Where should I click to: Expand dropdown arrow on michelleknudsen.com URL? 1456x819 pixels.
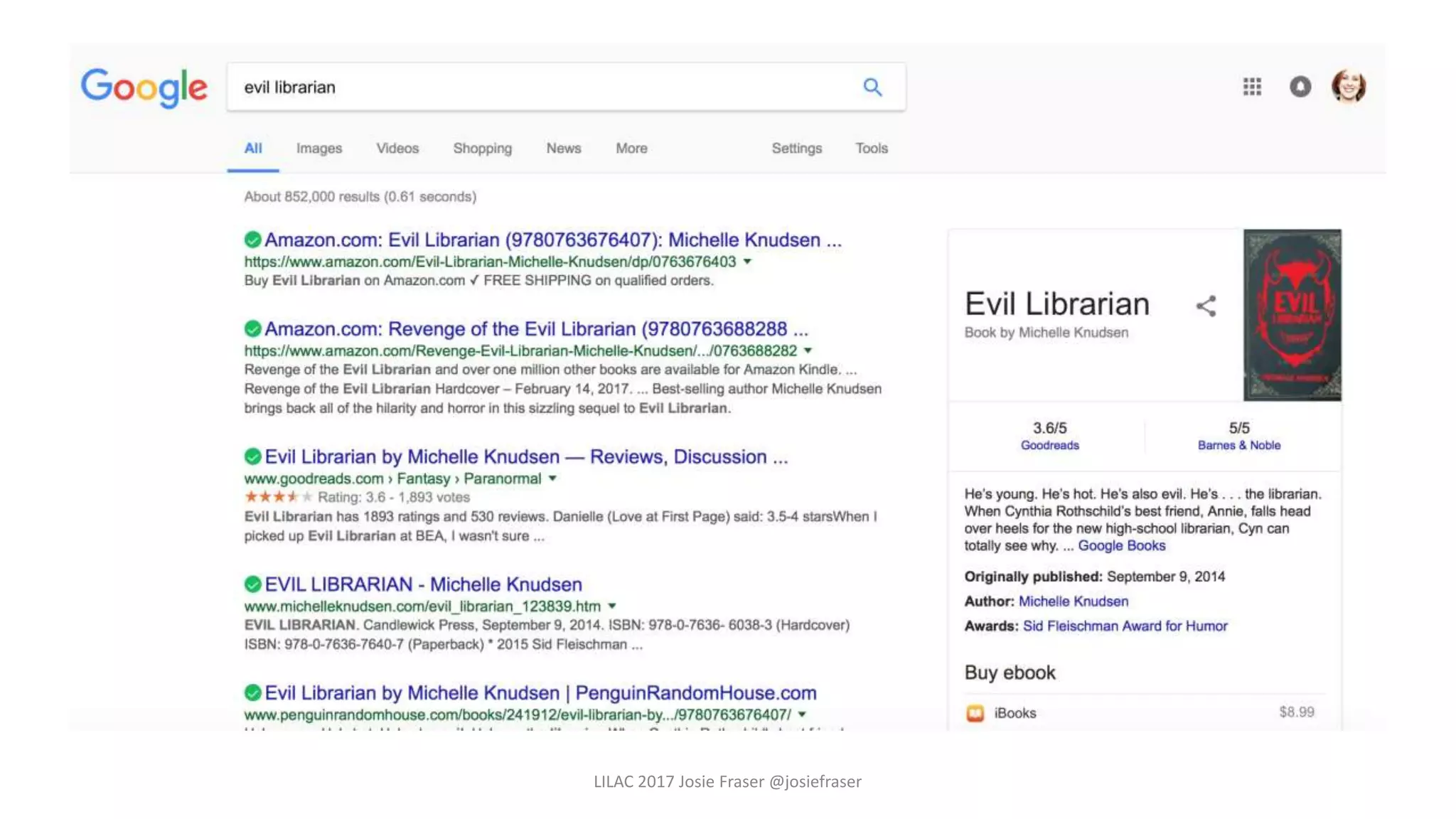[612, 606]
